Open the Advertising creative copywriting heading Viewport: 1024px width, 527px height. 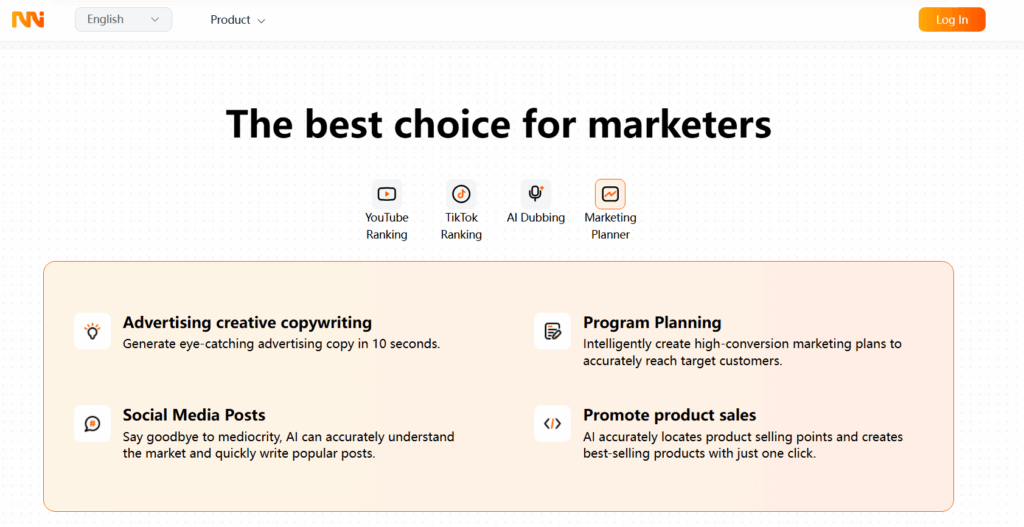coord(248,323)
